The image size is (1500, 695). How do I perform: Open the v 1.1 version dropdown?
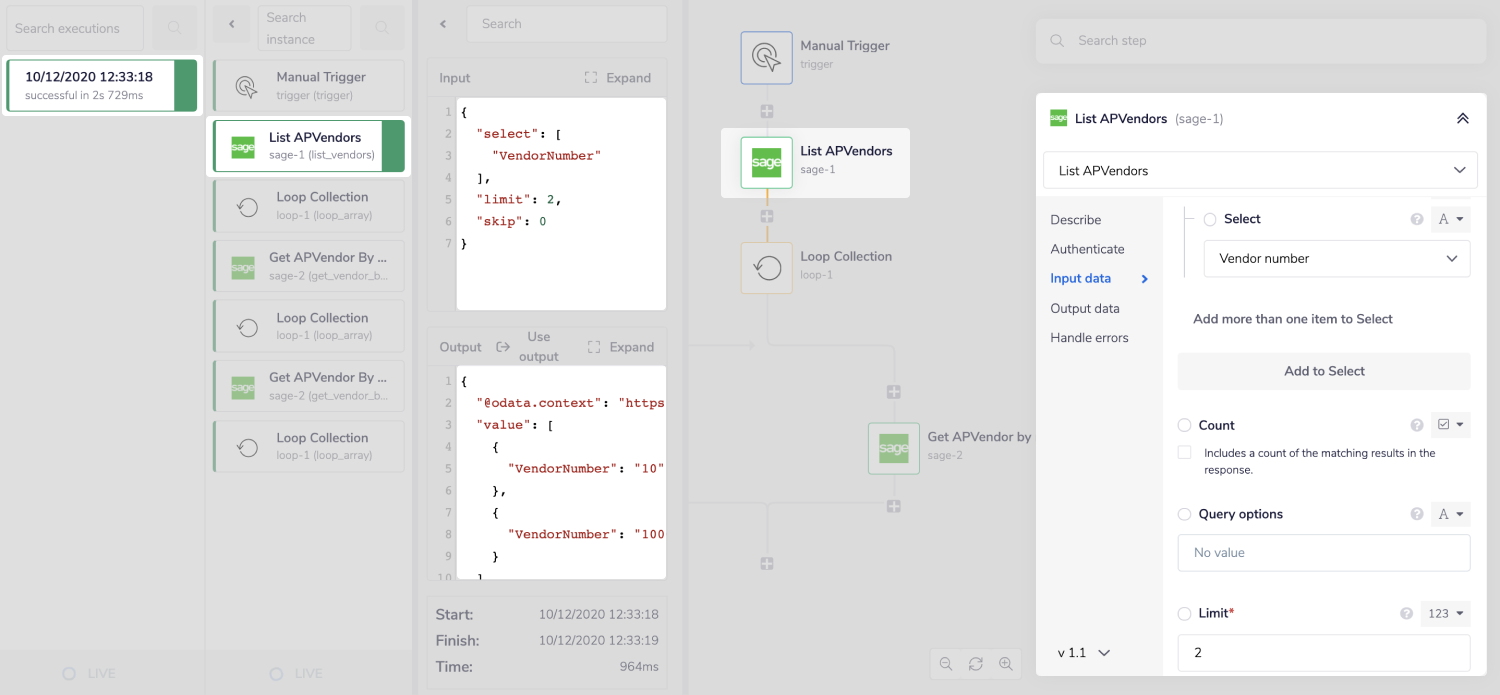pos(1083,652)
